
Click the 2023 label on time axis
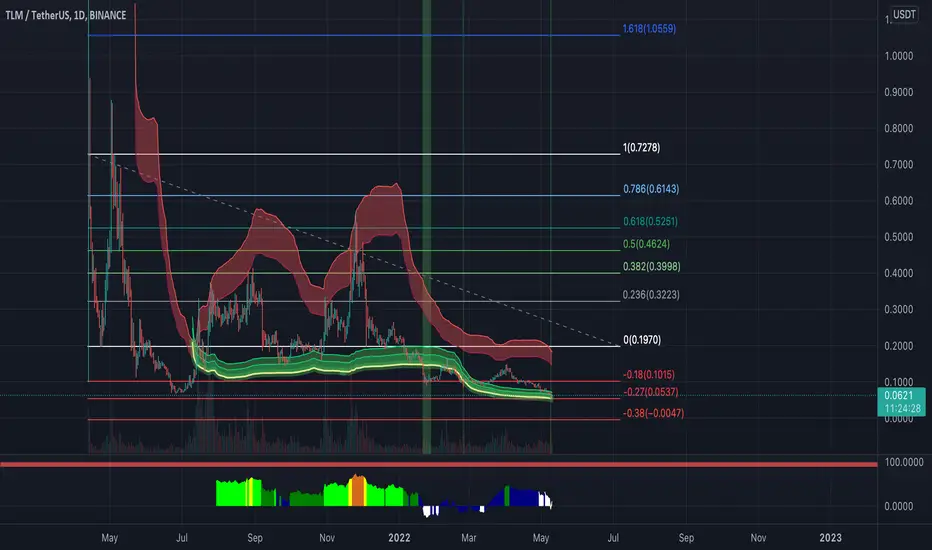(830, 538)
